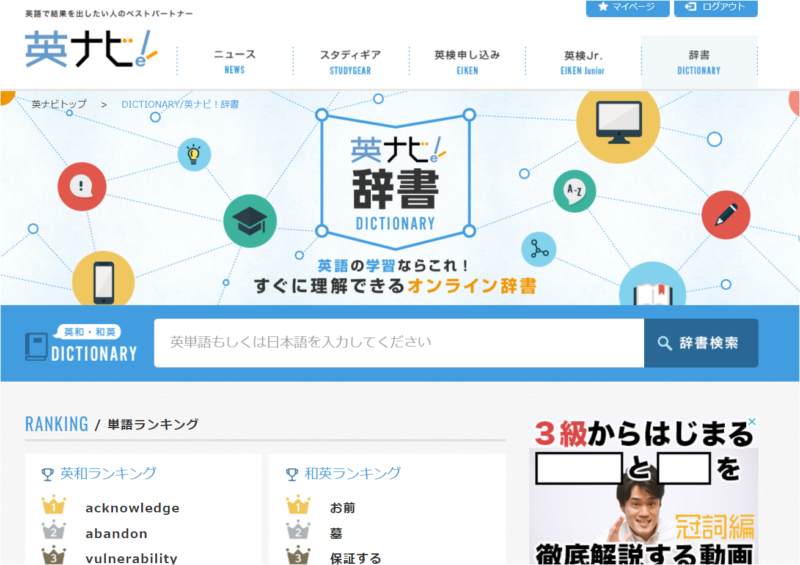The height and width of the screenshot is (565, 800).
Task: Open the ranked word 保証する
Action: click(x=355, y=558)
